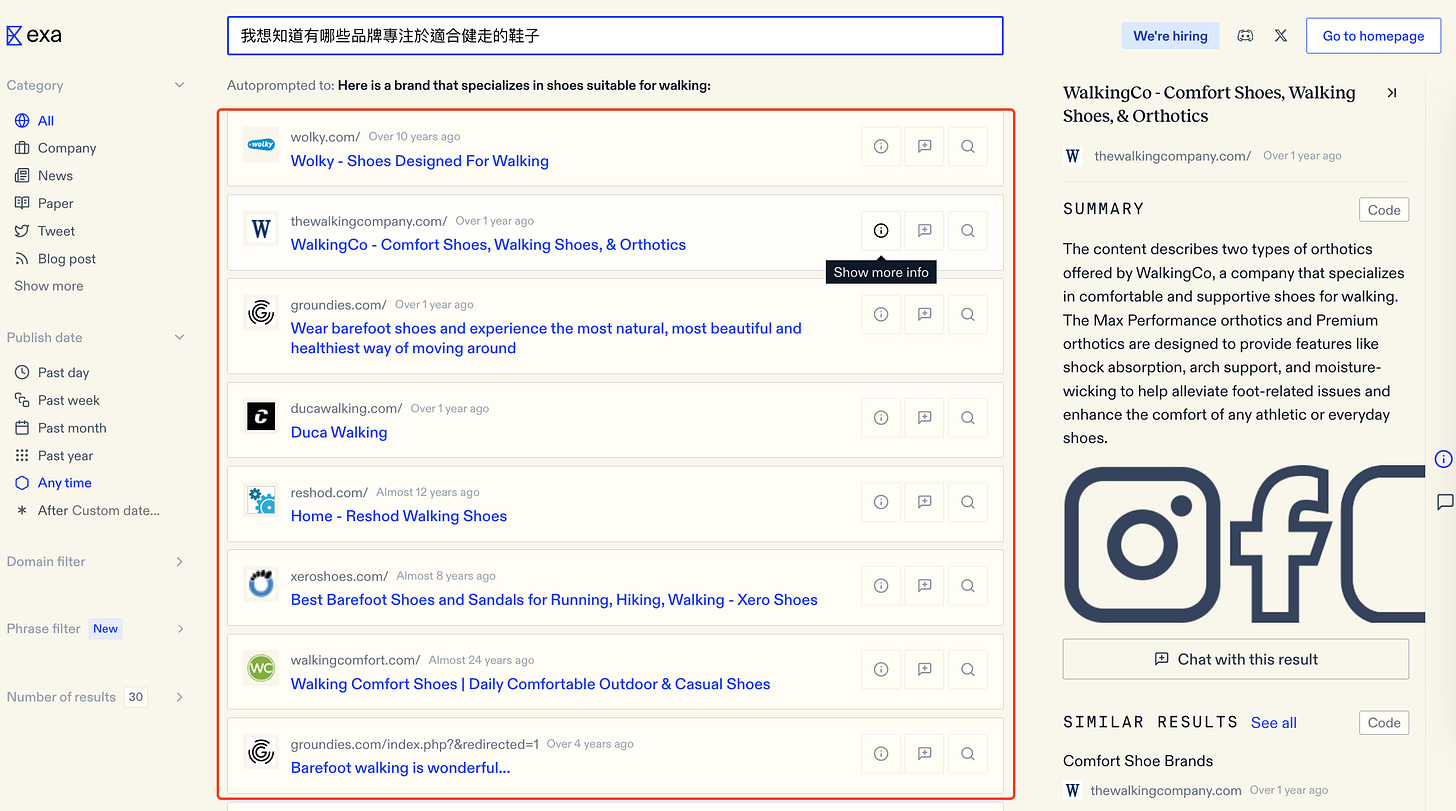Find similar search icon for Wolky result
1456x811 pixels.
click(x=968, y=146)
